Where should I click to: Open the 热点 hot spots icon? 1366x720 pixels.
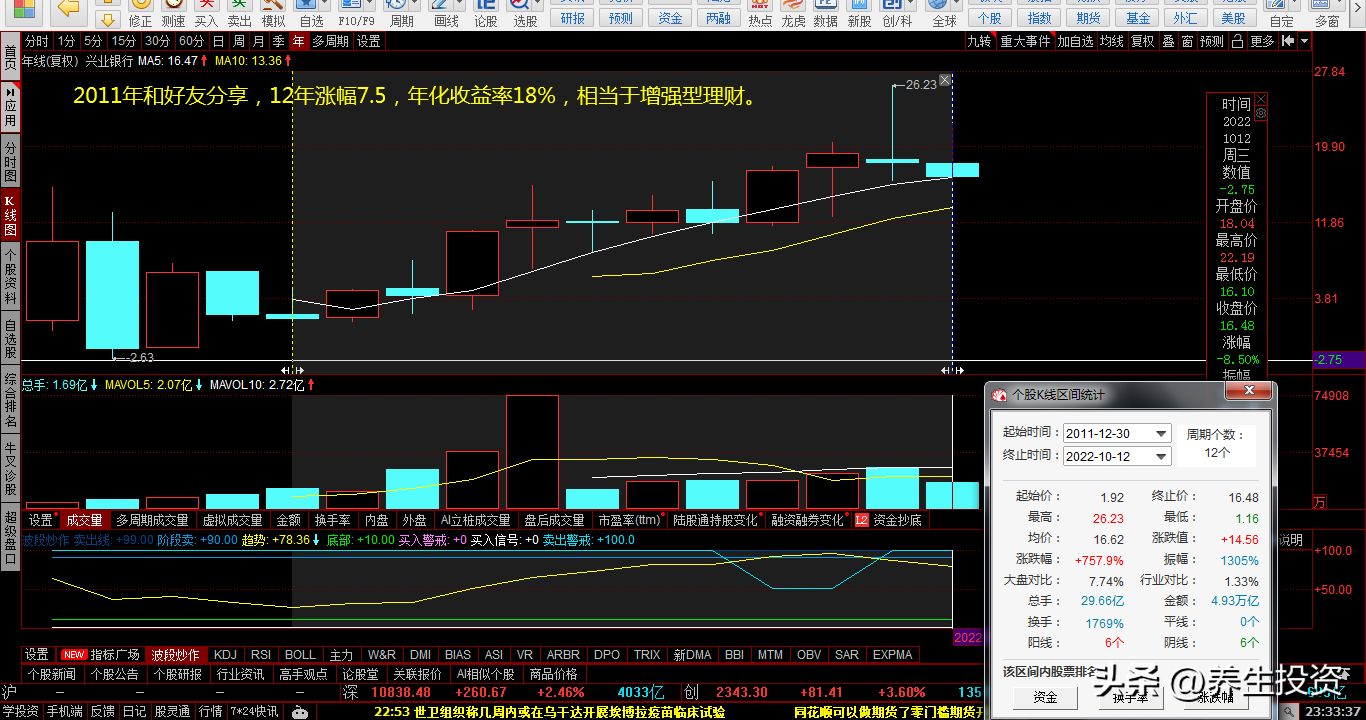[760, 12]
